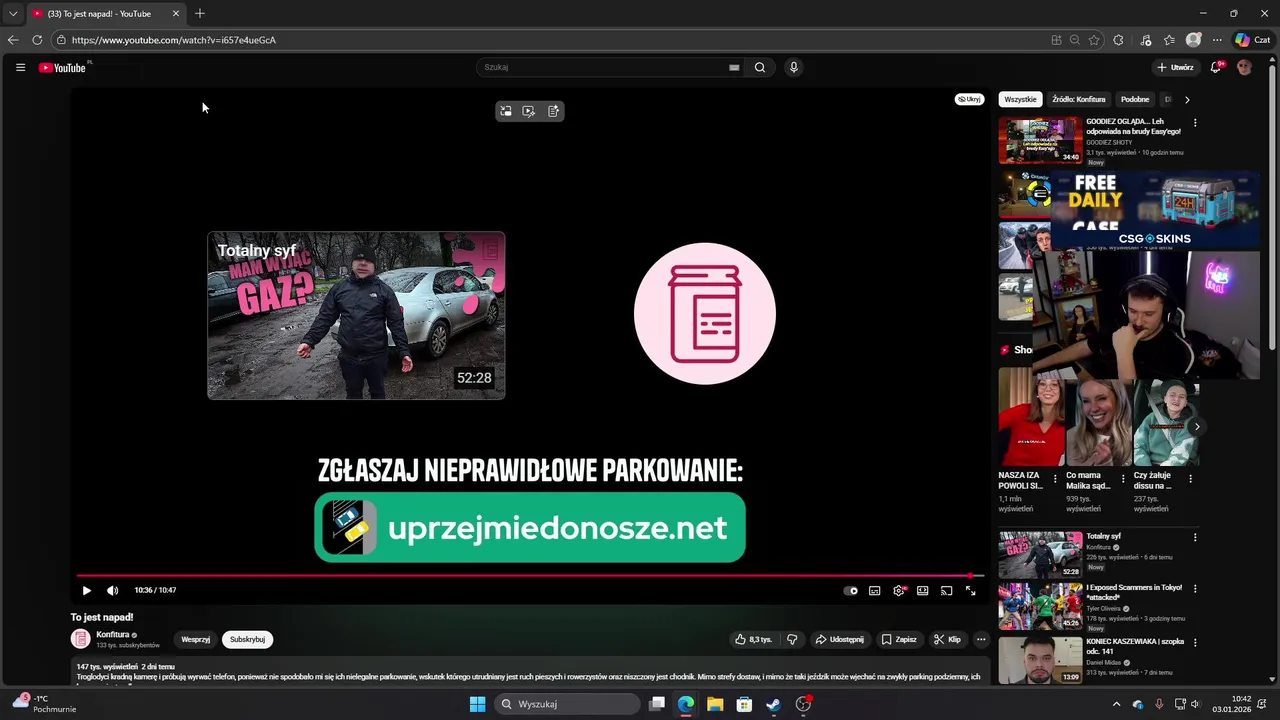Click the Utwórz create button
This screenshot has height=720, width=1280.
coord(1175,67)
